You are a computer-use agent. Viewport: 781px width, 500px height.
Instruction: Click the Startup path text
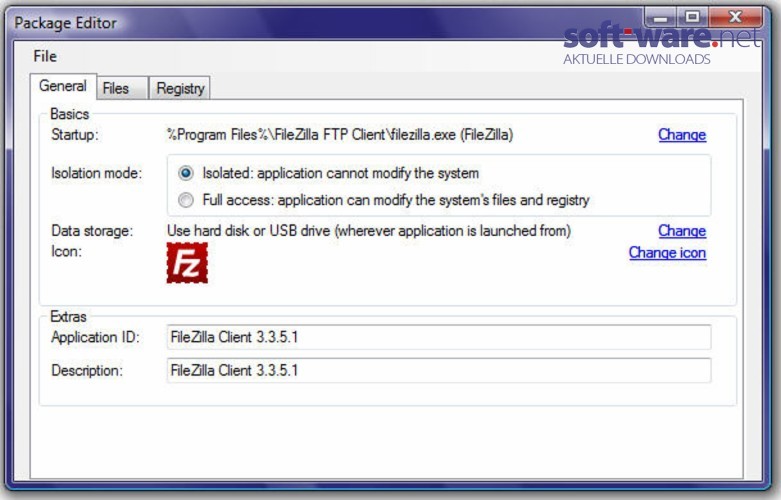coord(340,134)
